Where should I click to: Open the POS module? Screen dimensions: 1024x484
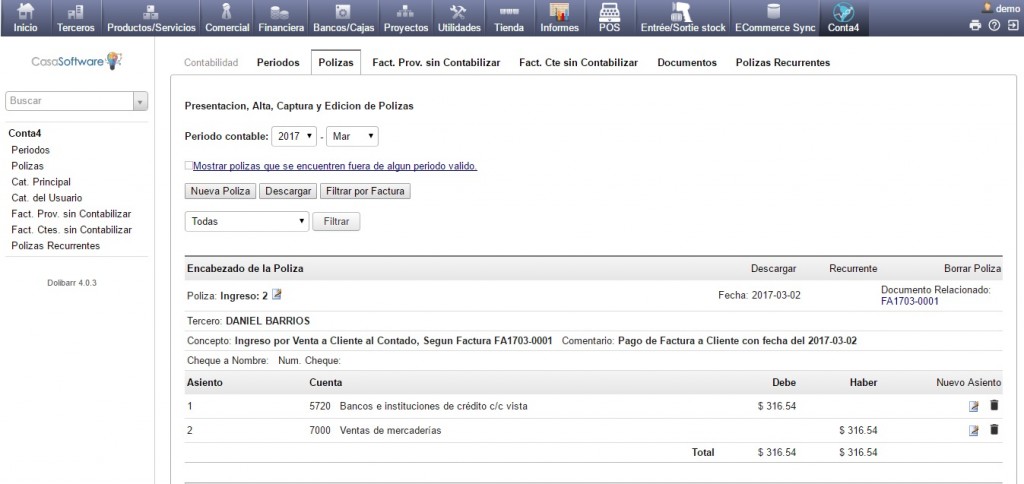pyautogui.click(x=609, y=18)
